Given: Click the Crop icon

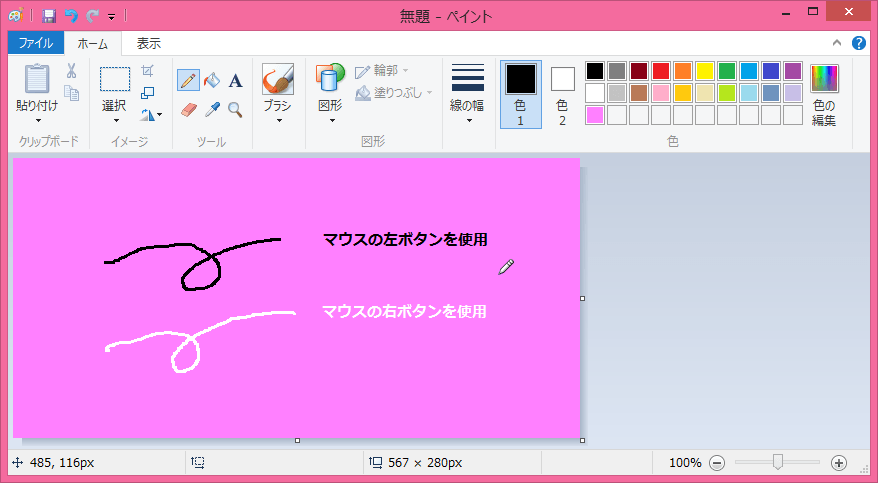Looking at the screenshot, I should coord(147,71).
